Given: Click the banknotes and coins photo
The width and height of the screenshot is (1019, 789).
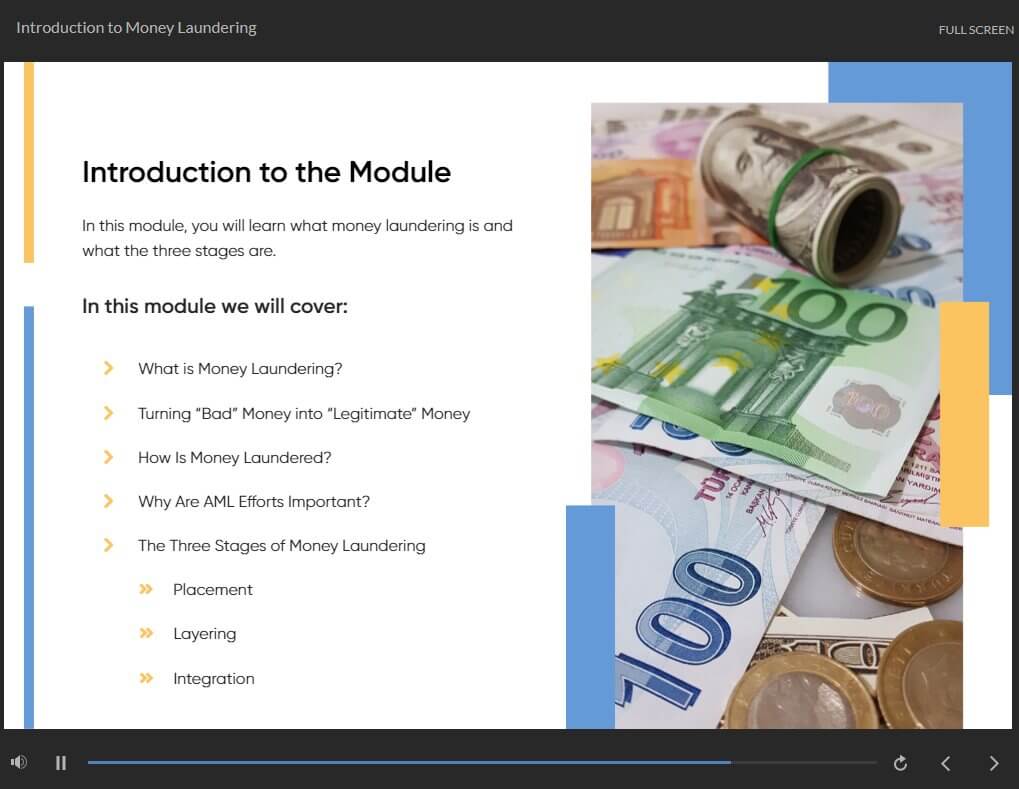Looking at the screenshot, I should tap(777, 416).
